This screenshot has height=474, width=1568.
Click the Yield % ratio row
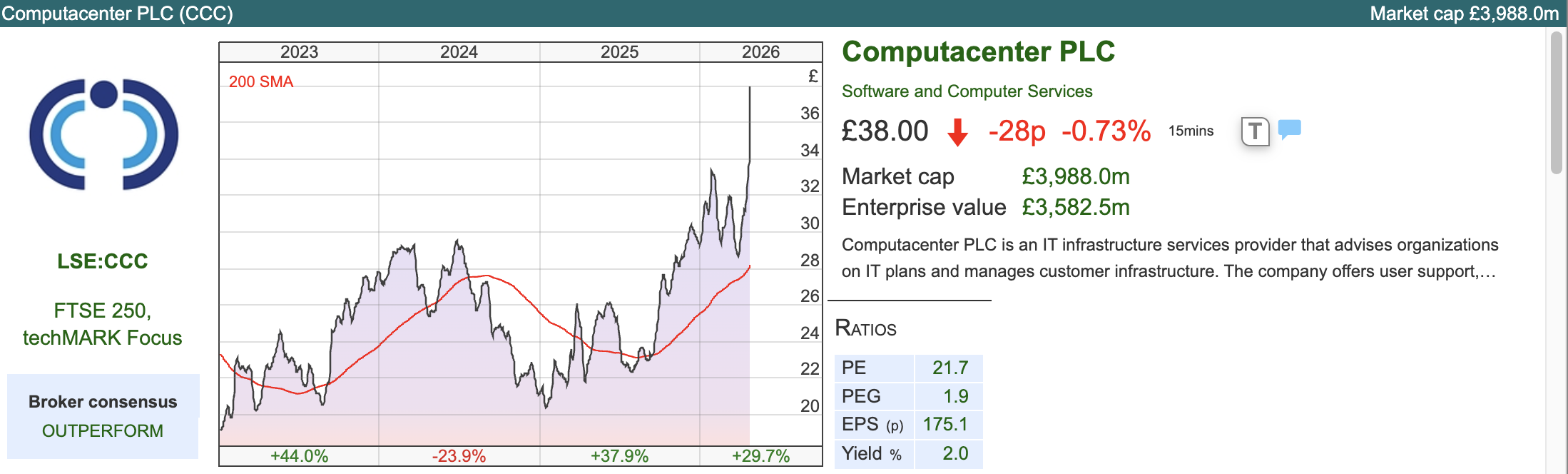(907, 453)
